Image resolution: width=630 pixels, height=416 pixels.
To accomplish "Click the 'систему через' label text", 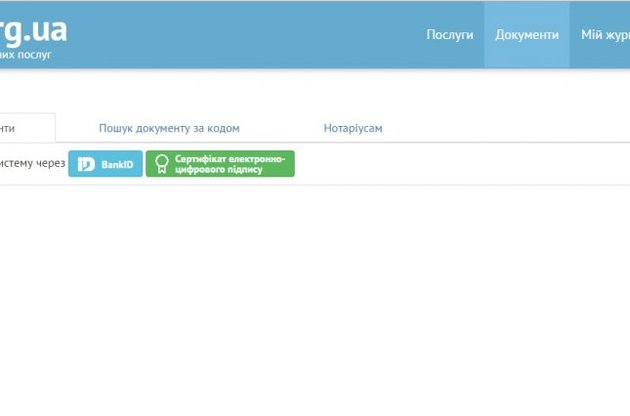I will tap(32, 163).
